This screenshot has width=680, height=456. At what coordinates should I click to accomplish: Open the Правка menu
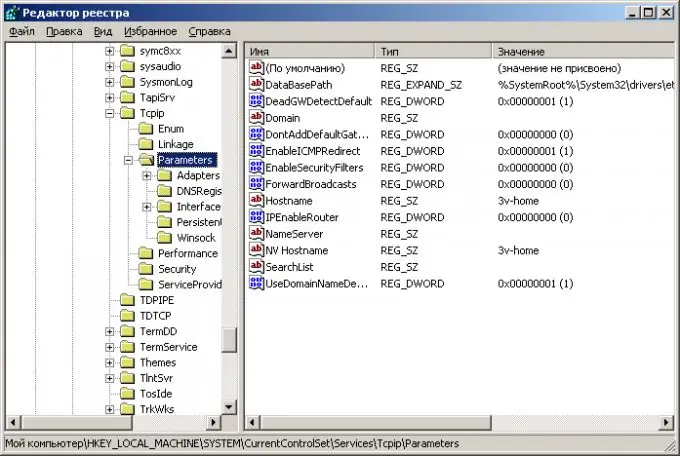point(64,31)
